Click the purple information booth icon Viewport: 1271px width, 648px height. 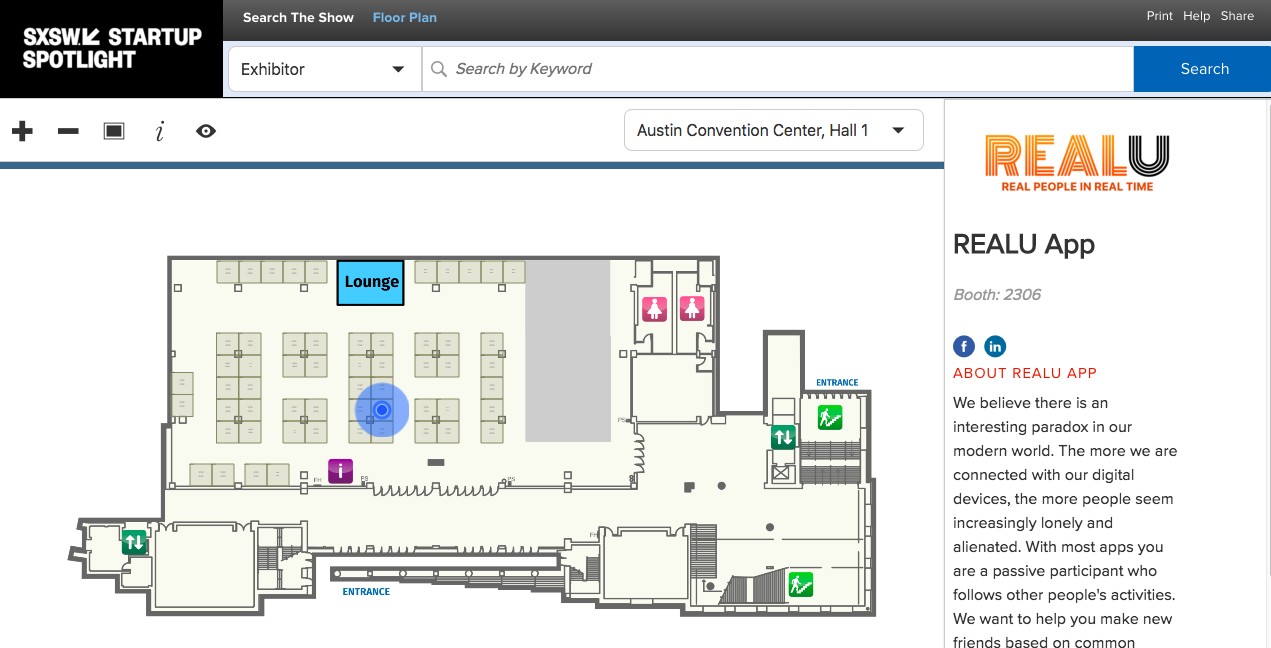pyautogui.click(x=341, y=470)
